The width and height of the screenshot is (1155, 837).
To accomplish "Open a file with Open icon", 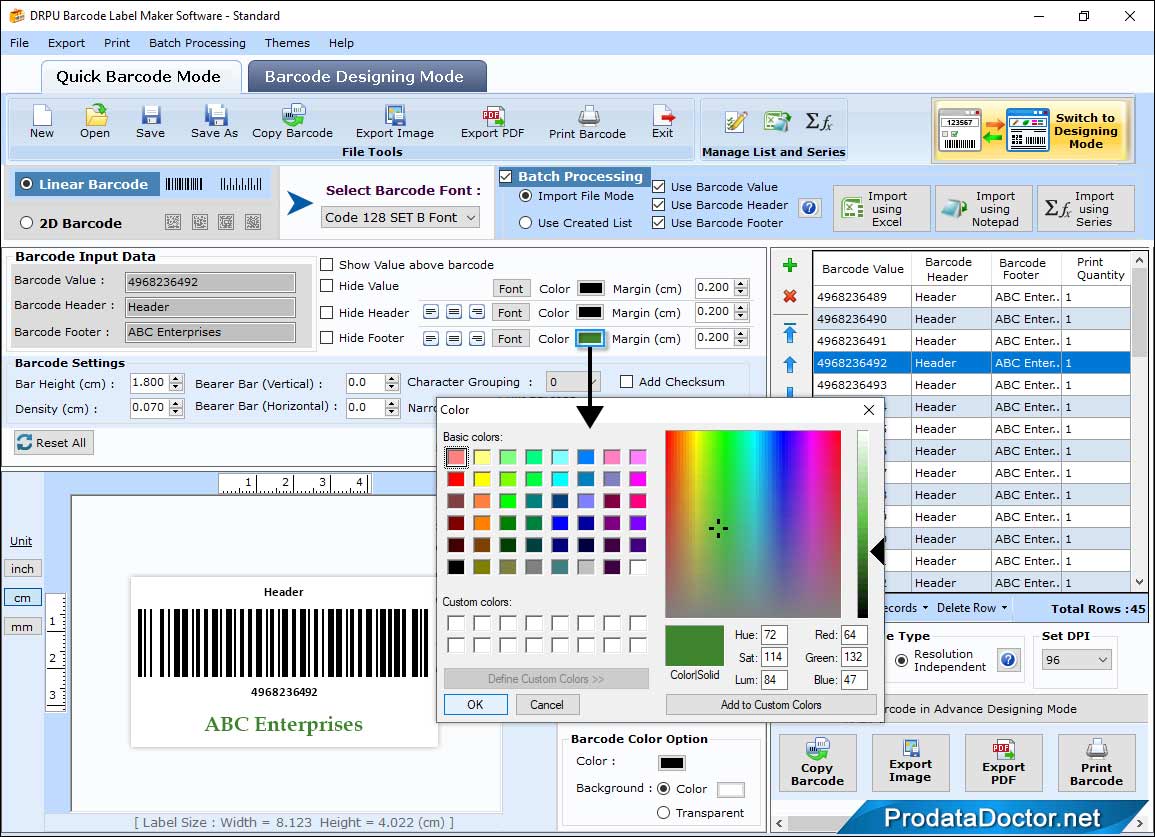I will pos(95,122).
